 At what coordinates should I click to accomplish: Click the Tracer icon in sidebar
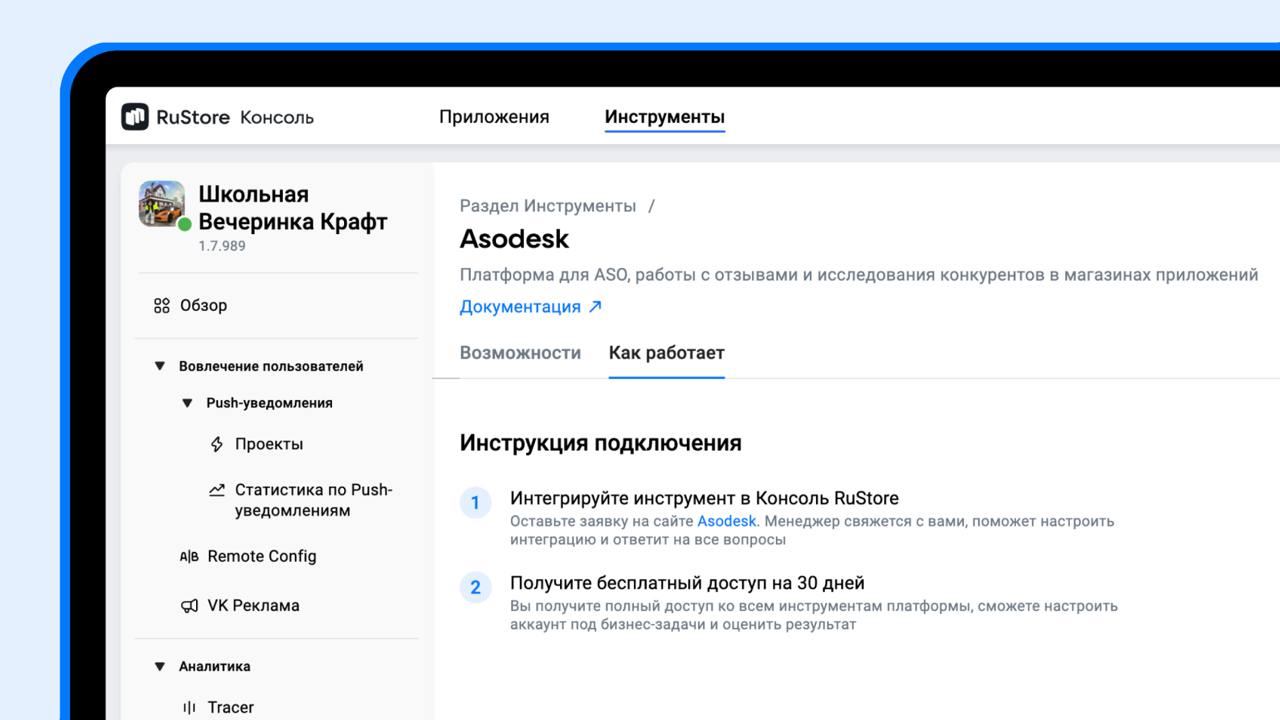[x=189, y=708]
